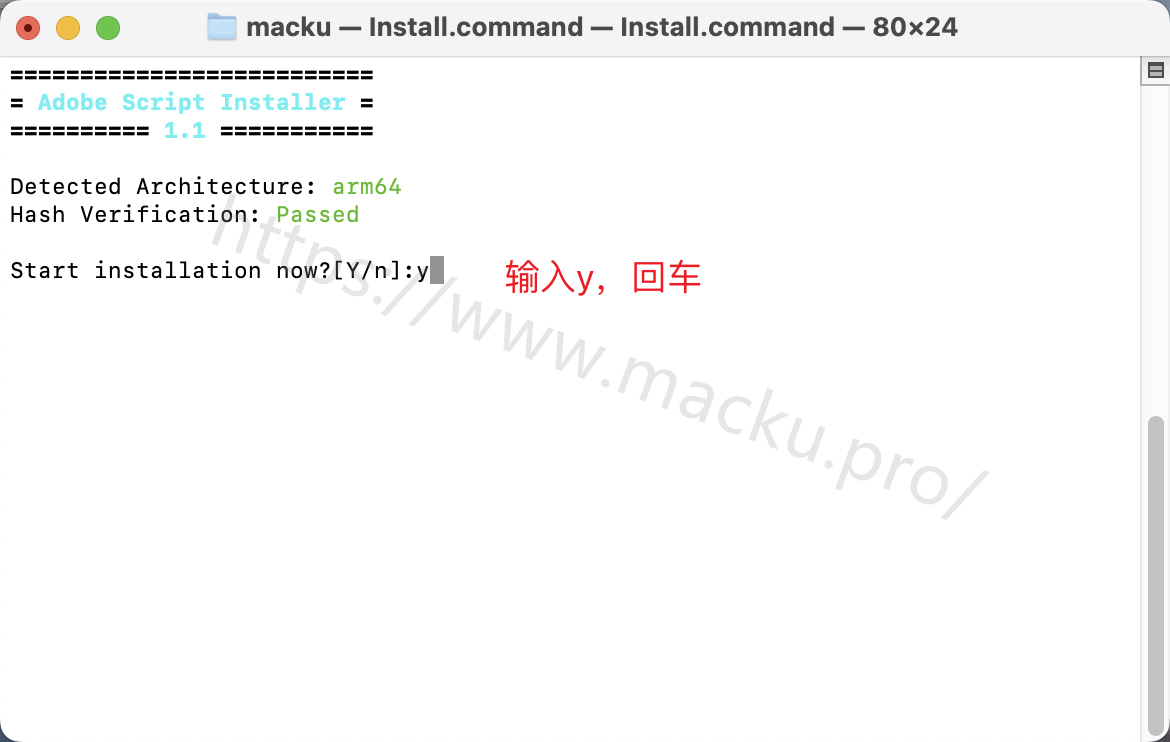The width and height of the screenshot is (1170, 742).
Task: Click the version number '1.1'
Action: coord(184,131)
